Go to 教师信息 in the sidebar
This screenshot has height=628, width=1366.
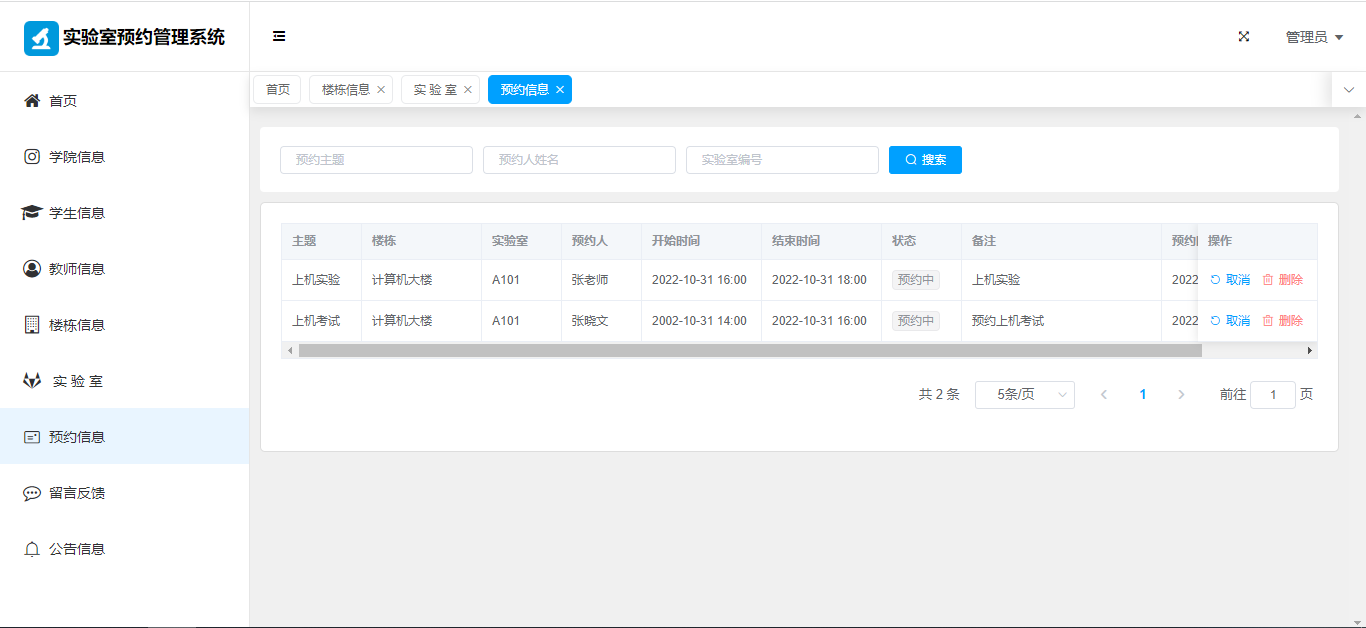click(76, 269)
